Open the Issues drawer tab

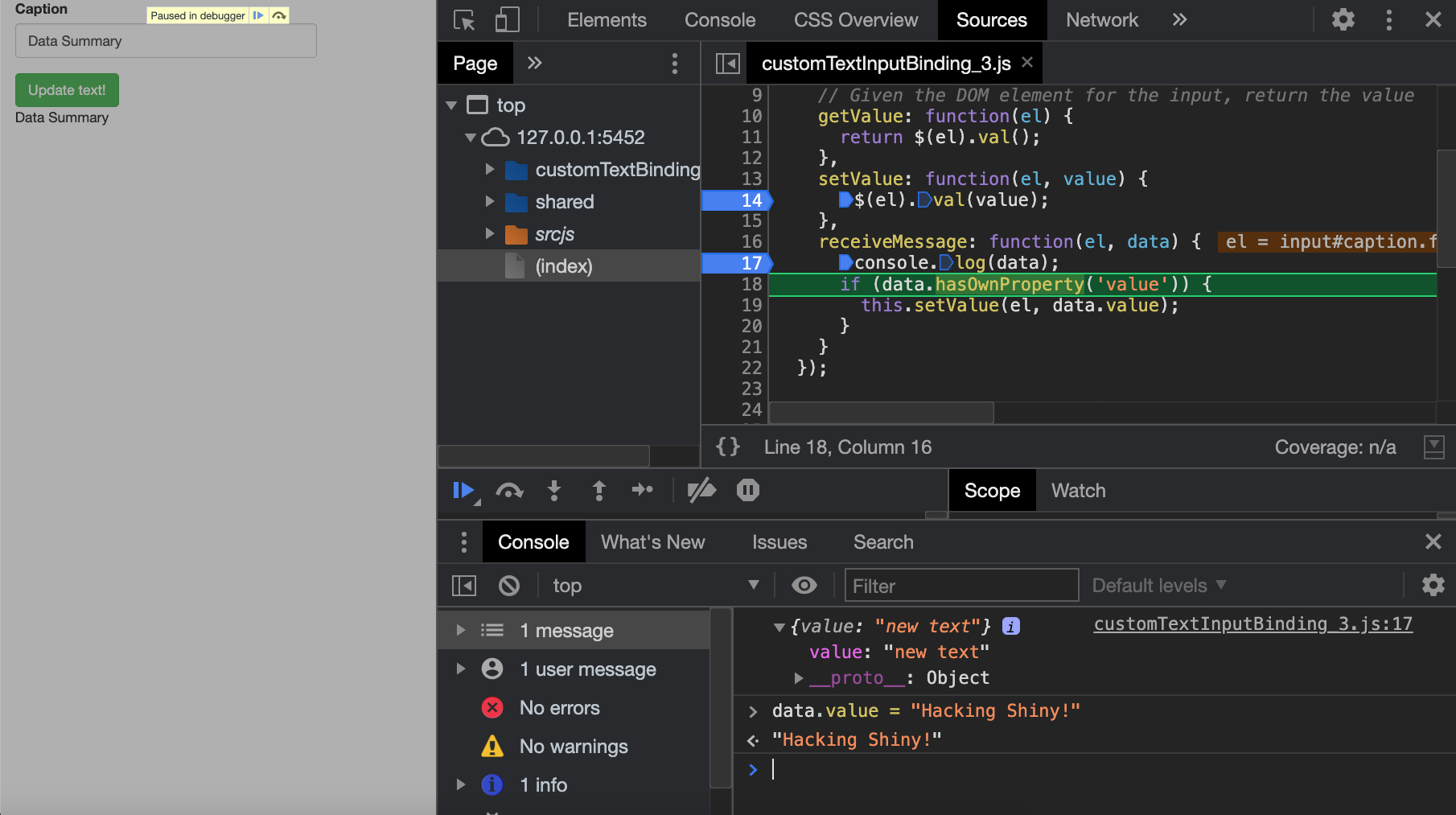point(779,542)
